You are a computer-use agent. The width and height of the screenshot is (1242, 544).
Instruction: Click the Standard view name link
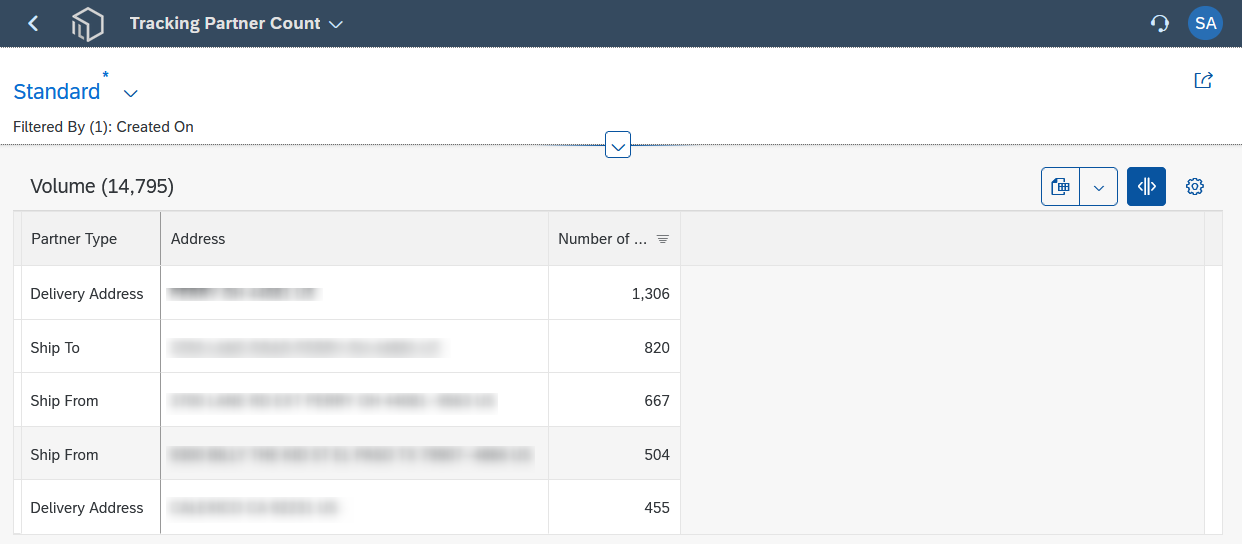pos(57,91)
